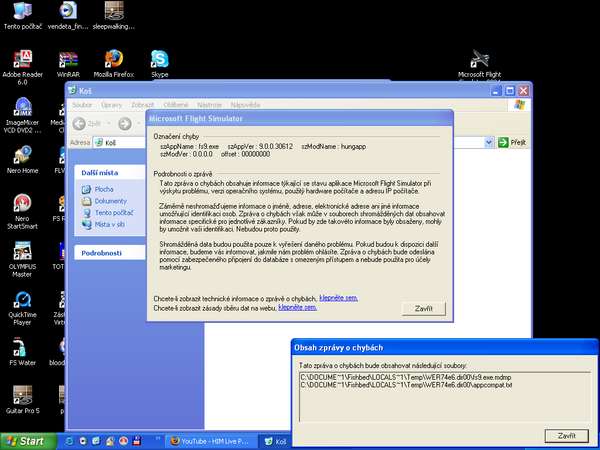Launch Nero Home from the desktop
The height and width of the screenshot is (450, 600).
tap(22, 160)
